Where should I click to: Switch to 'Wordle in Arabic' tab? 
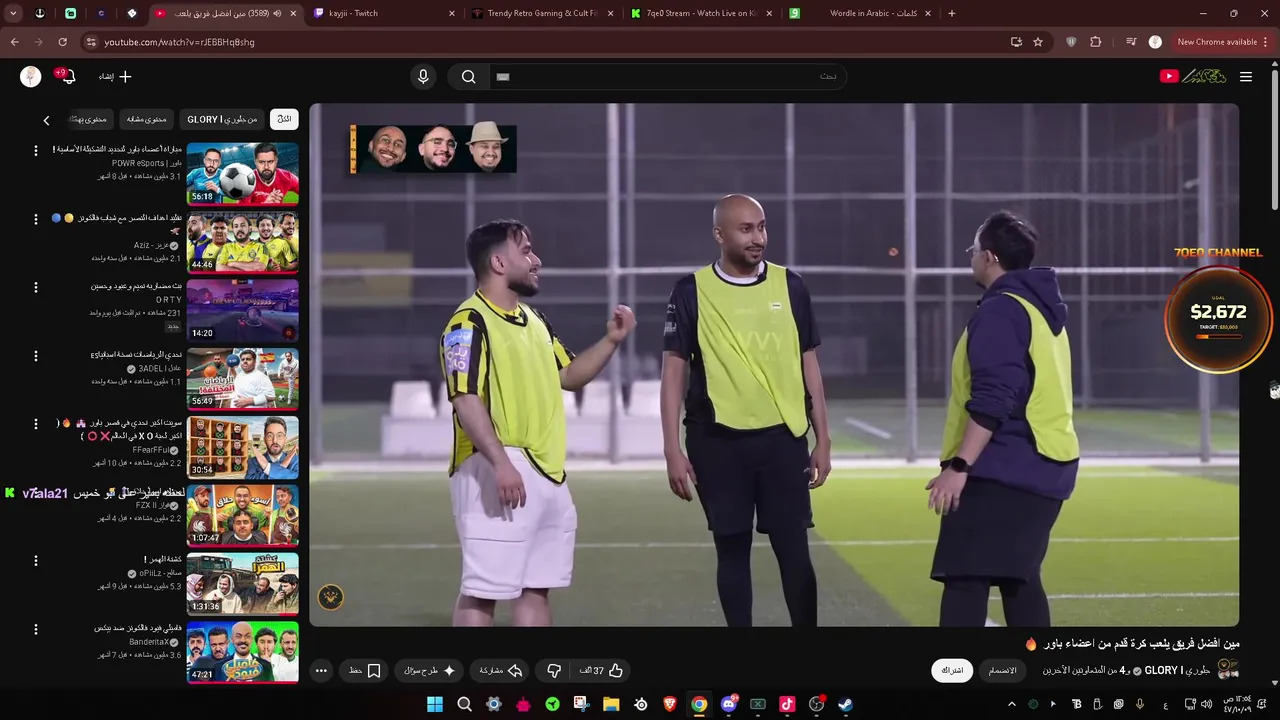tap(860, 13)
